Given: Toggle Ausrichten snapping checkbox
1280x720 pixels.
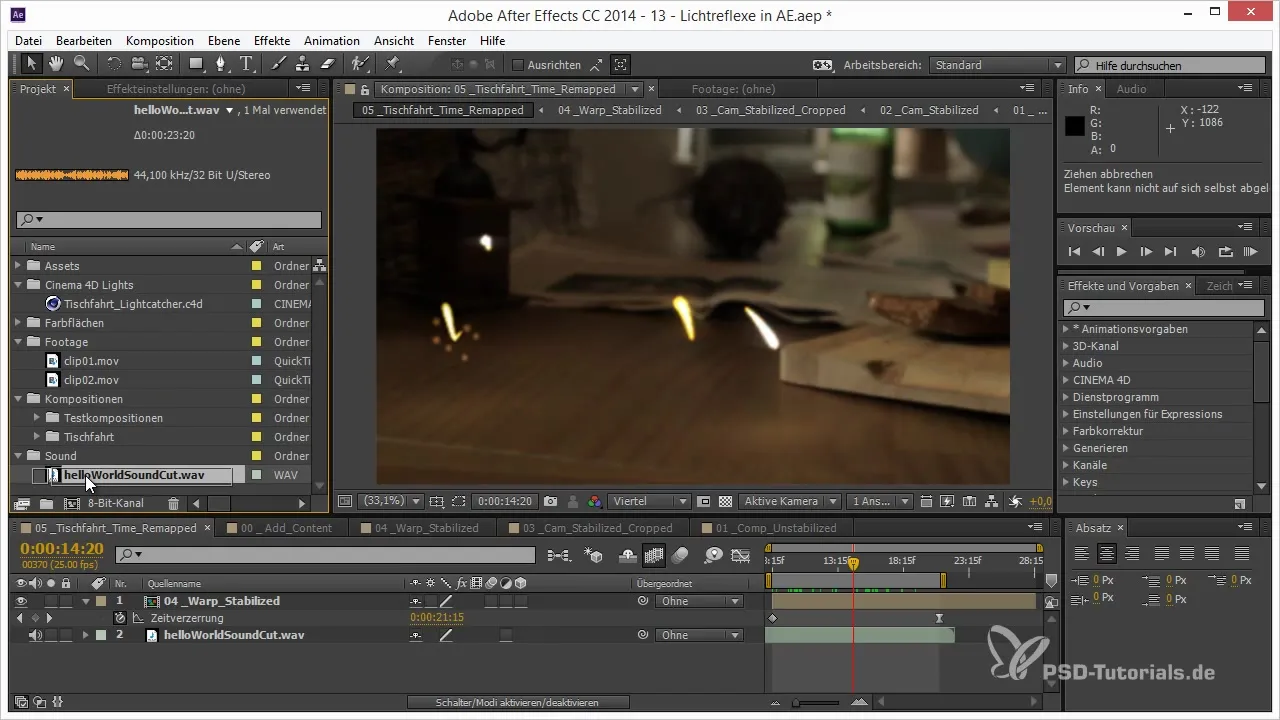Looking at the screenshot, I should [x=517, y=65].
